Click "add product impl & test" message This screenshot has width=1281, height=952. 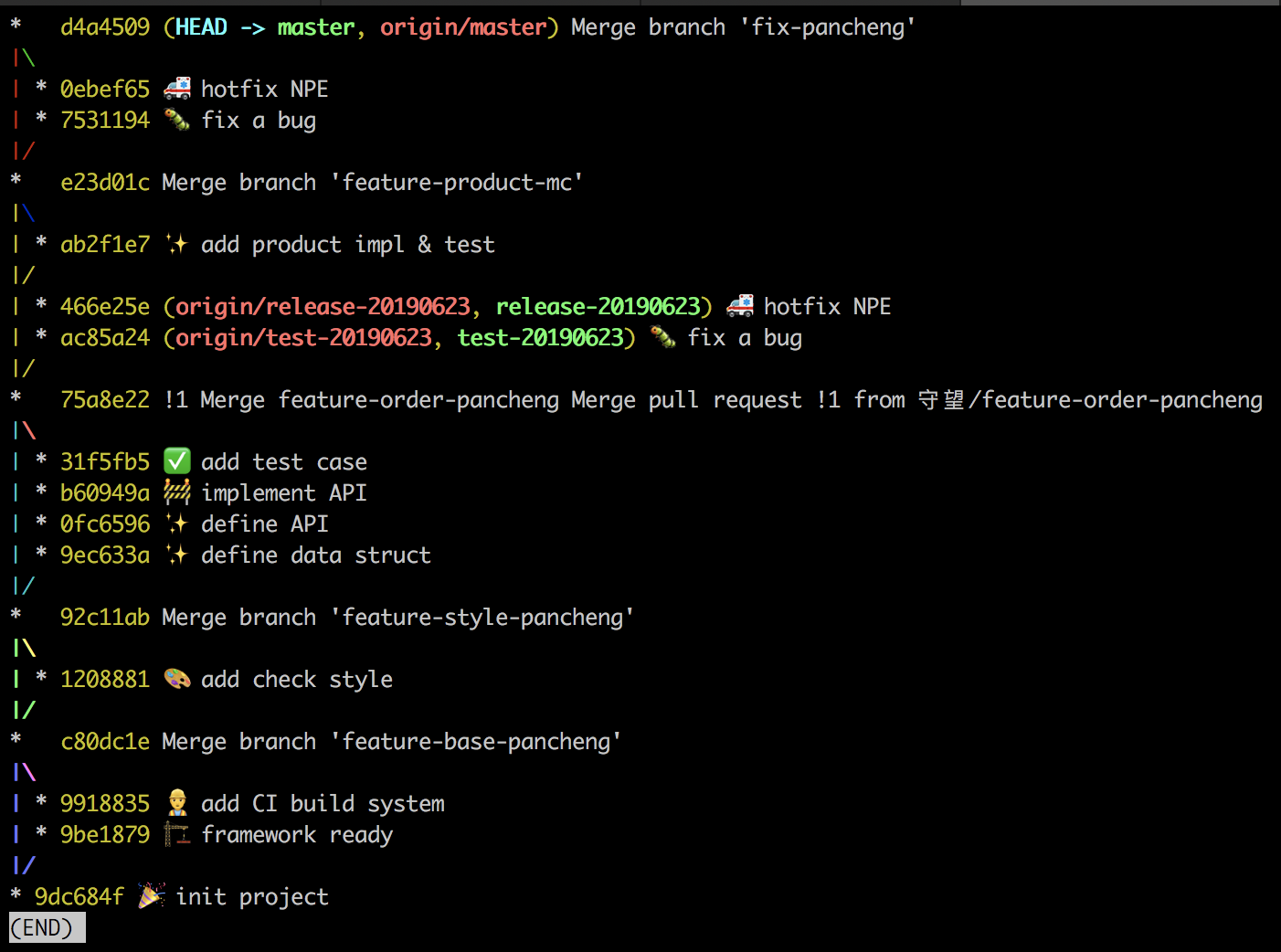[348, 244]
